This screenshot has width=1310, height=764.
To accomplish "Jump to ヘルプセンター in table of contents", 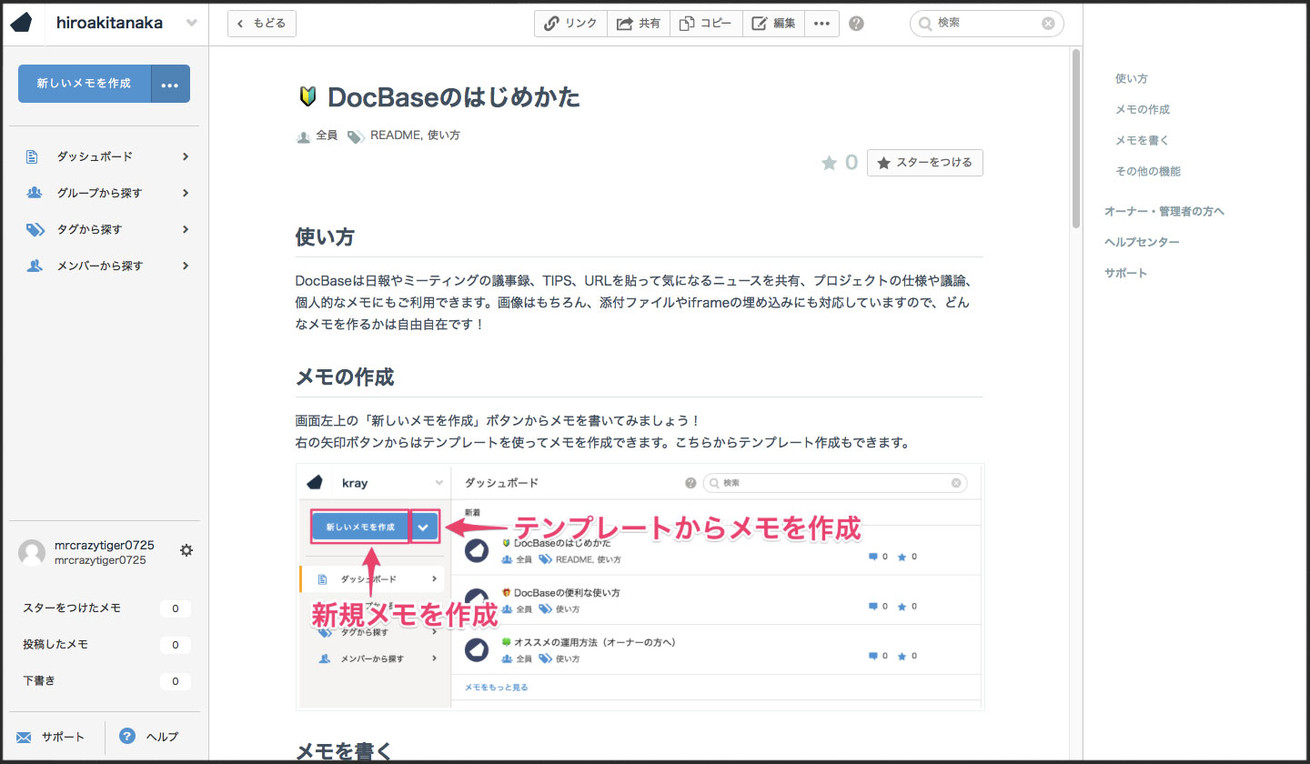I will [x=1142, y=242].
